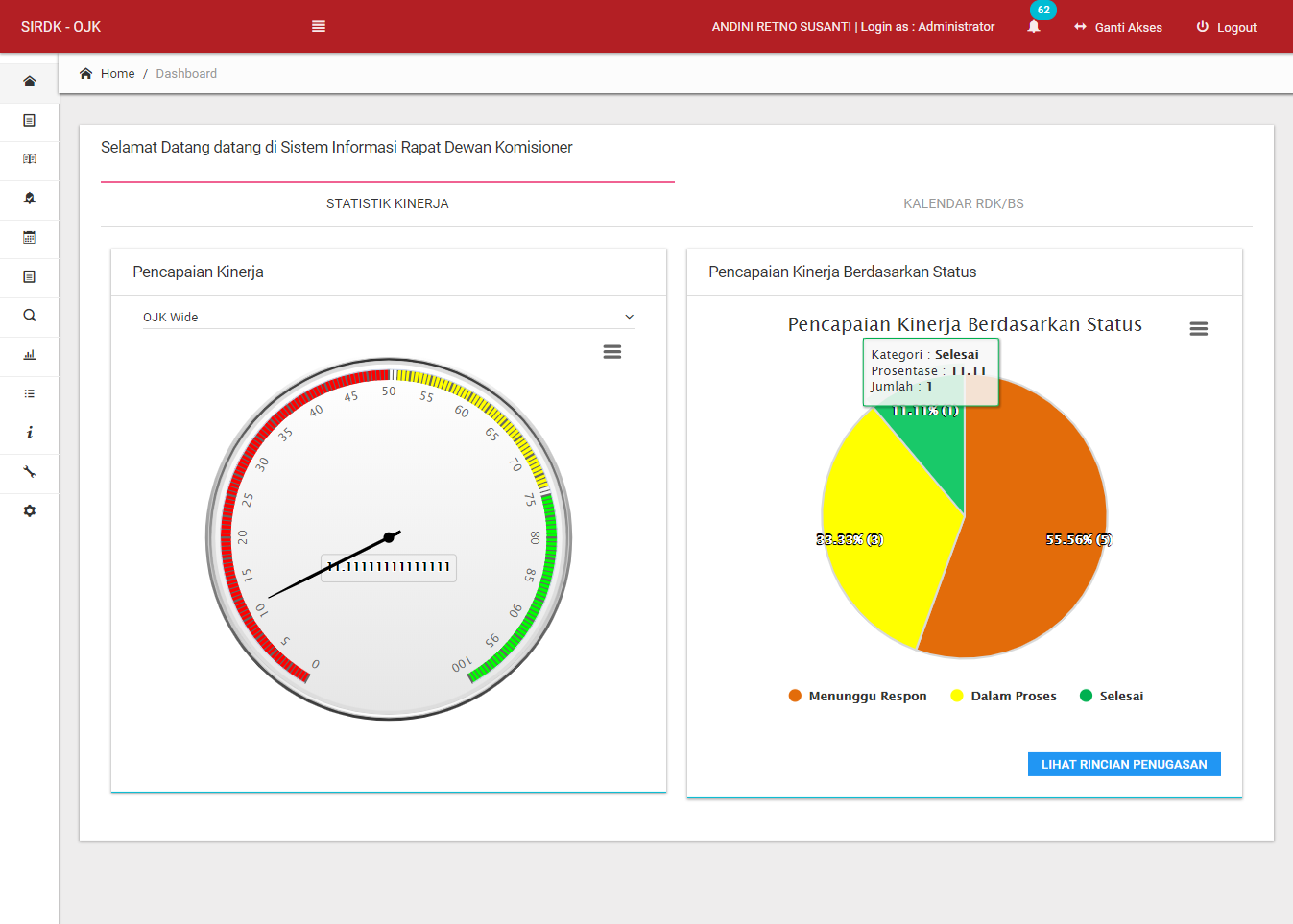The image size is (1293, 924).
Task: Open the open-book icon in the sidebar
Action: 29,159
